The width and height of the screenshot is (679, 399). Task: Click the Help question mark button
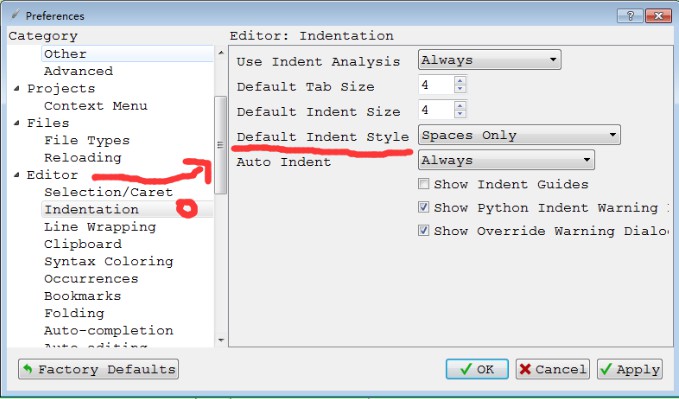tap(630, 16)
